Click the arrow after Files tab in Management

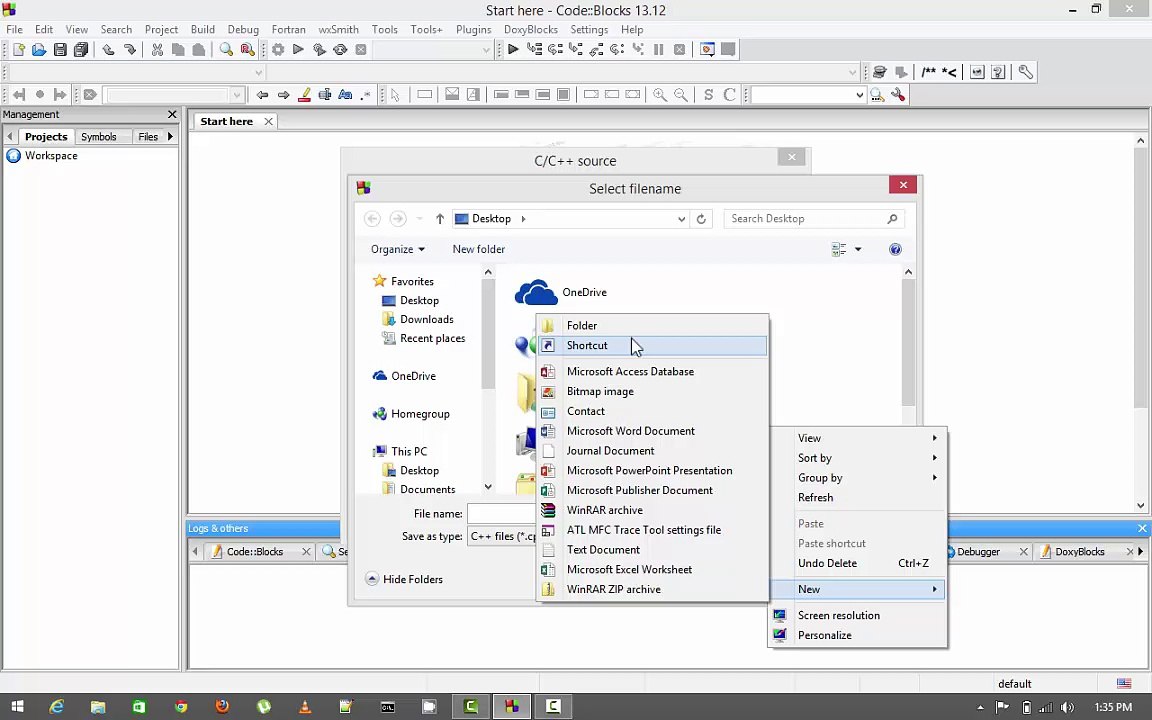coord(170,136)
